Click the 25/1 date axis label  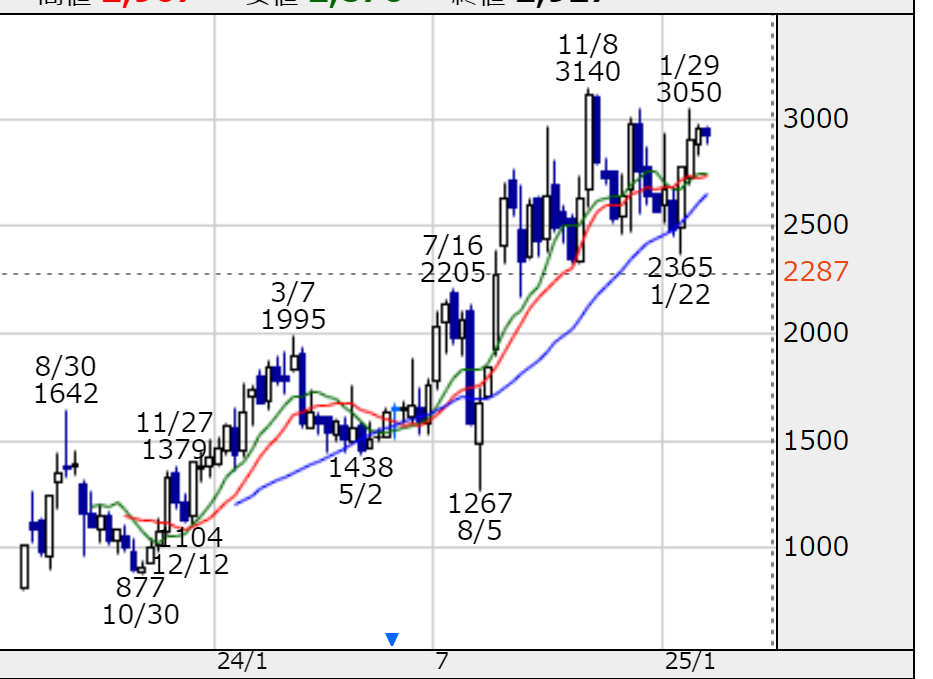(690, 661)
